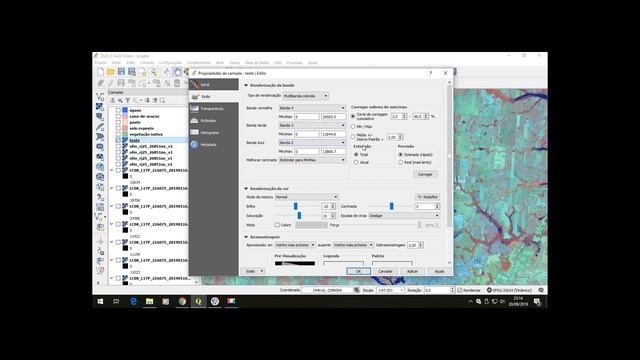The width and height of the screenshot is (640, 360).
Task: Click EPSG CRS status button
Action: pos(509,290)
